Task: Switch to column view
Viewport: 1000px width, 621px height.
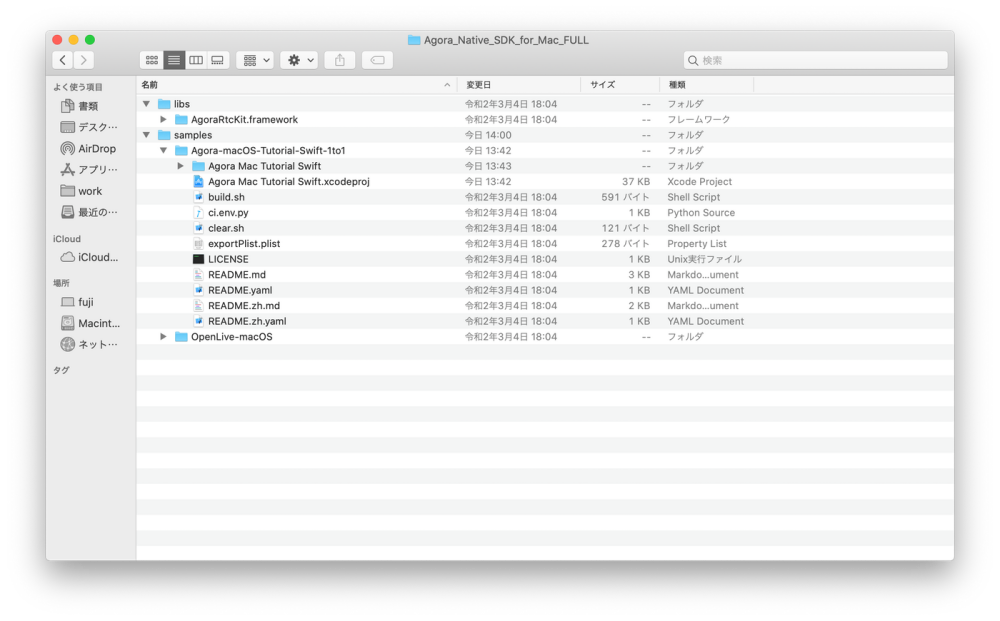Action: pos(196,60)
